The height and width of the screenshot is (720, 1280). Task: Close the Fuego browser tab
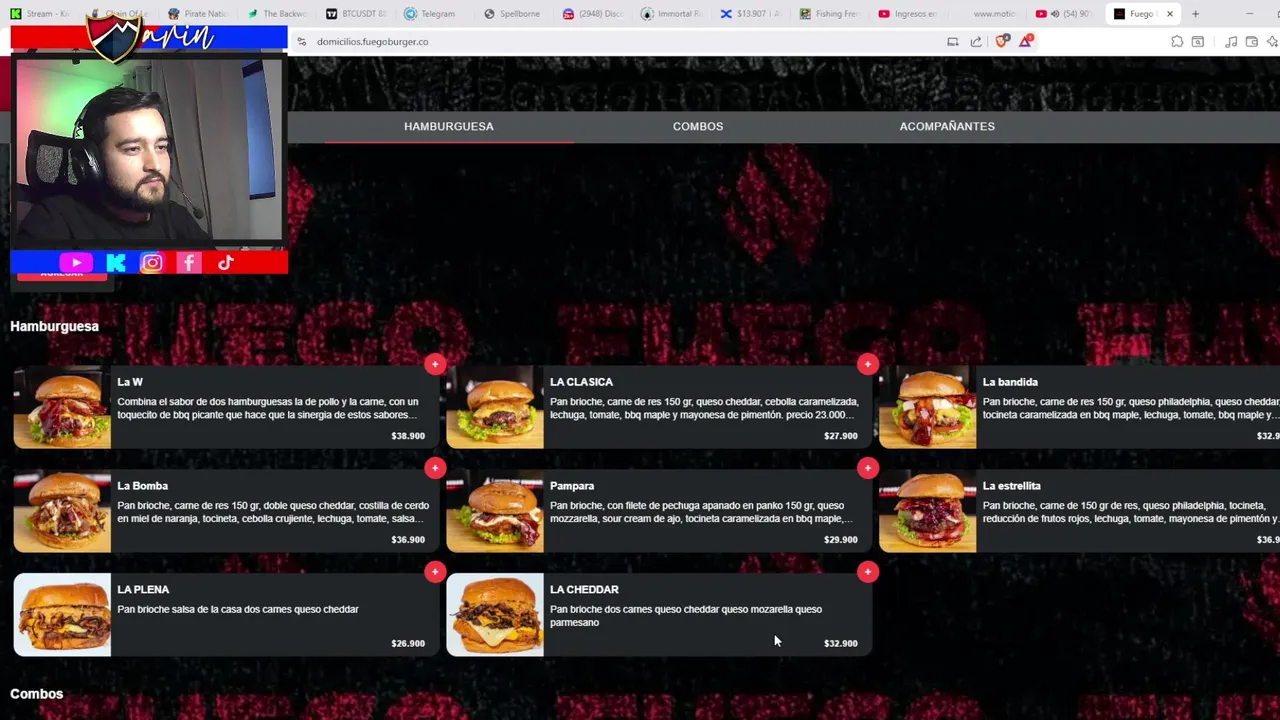click(1169, 14)
